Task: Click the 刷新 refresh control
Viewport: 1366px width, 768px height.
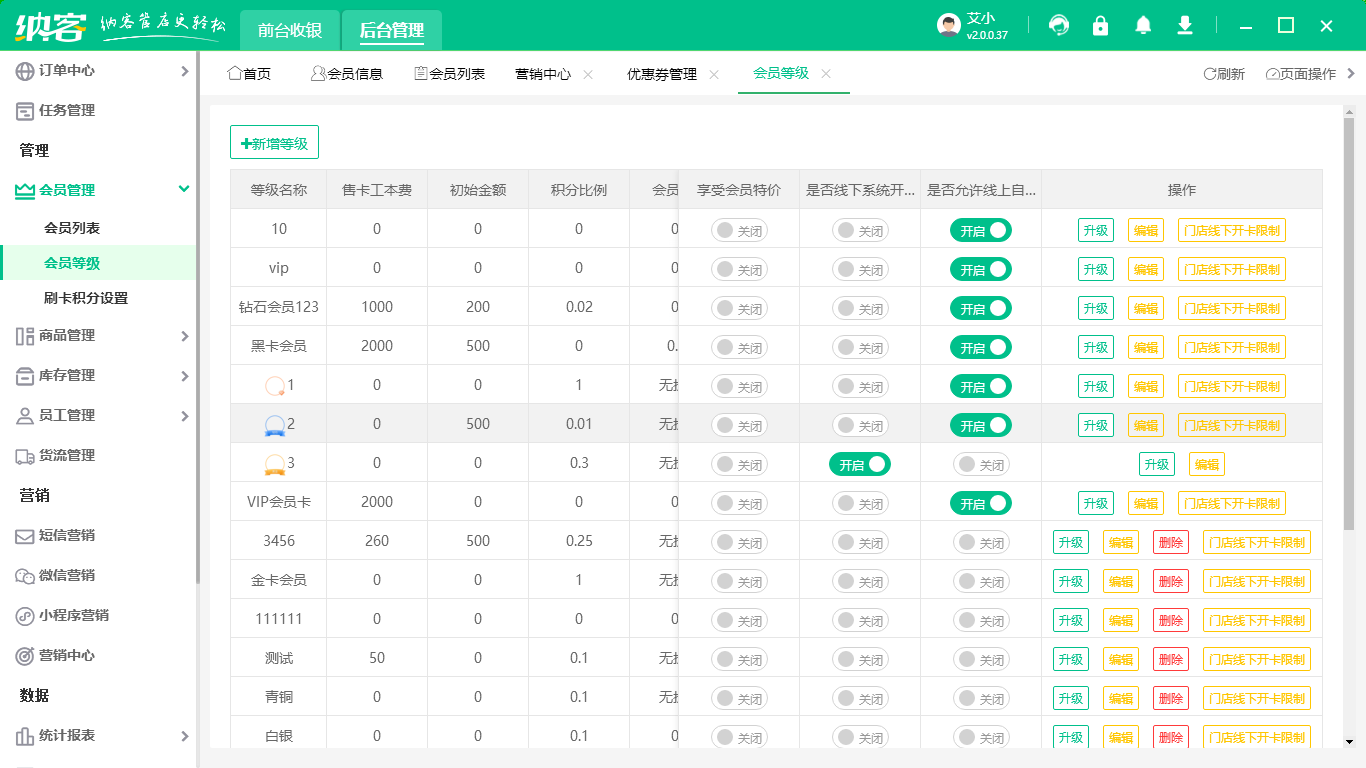Action: (1224, 73)
